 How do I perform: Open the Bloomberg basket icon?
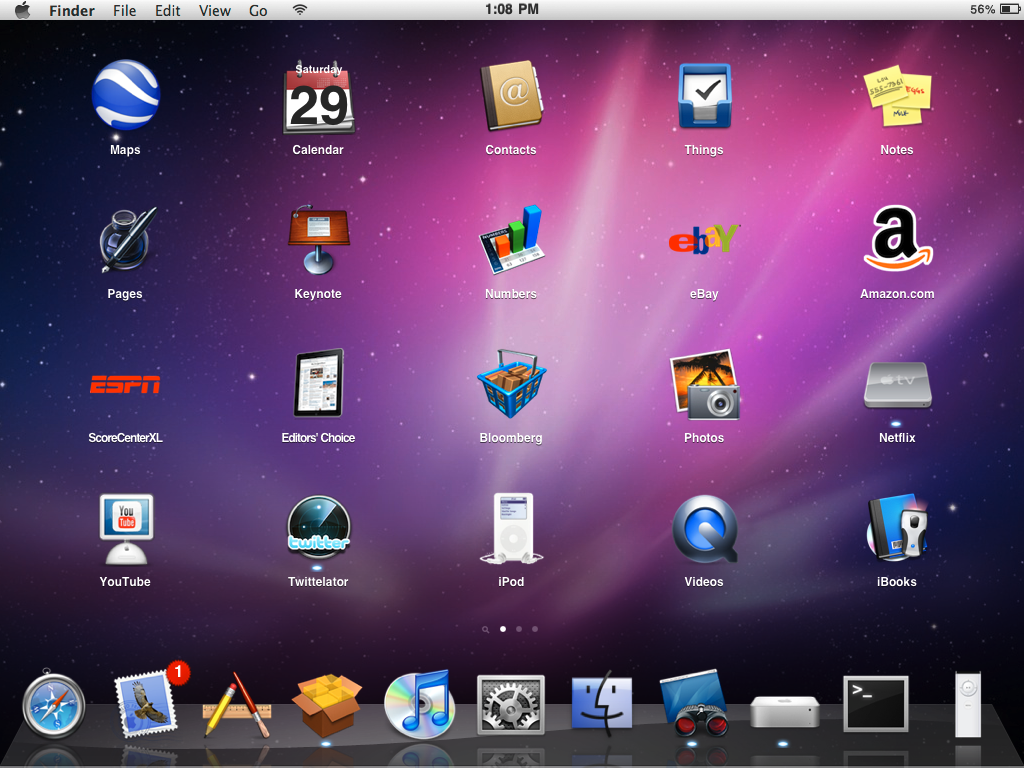click(x=511, y=383)
